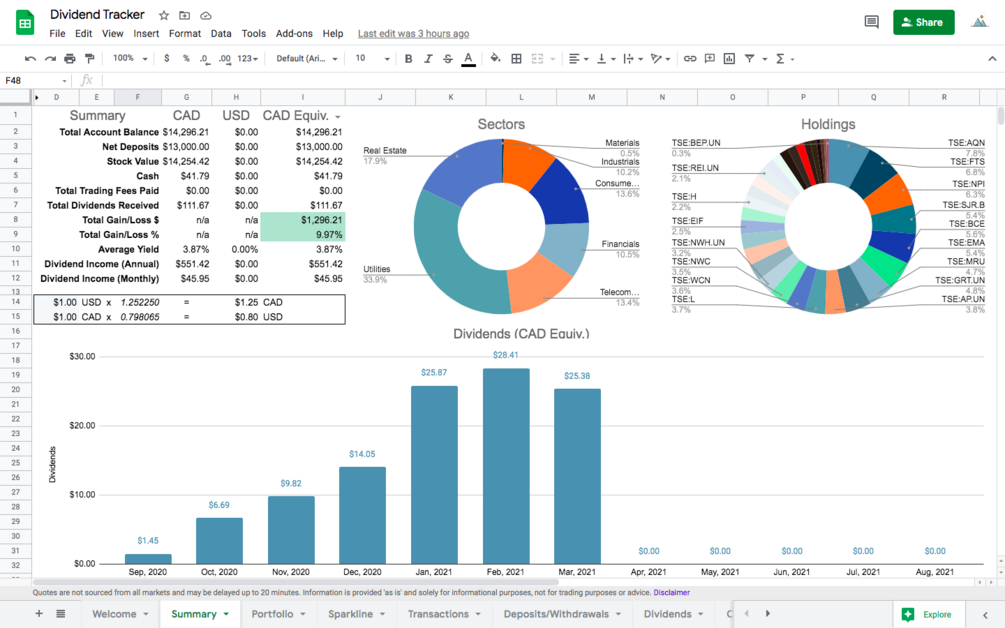This screenshot has height=628, width=1005.
Task: Open the zoom level dropdown
Action: tap(130, 58)
